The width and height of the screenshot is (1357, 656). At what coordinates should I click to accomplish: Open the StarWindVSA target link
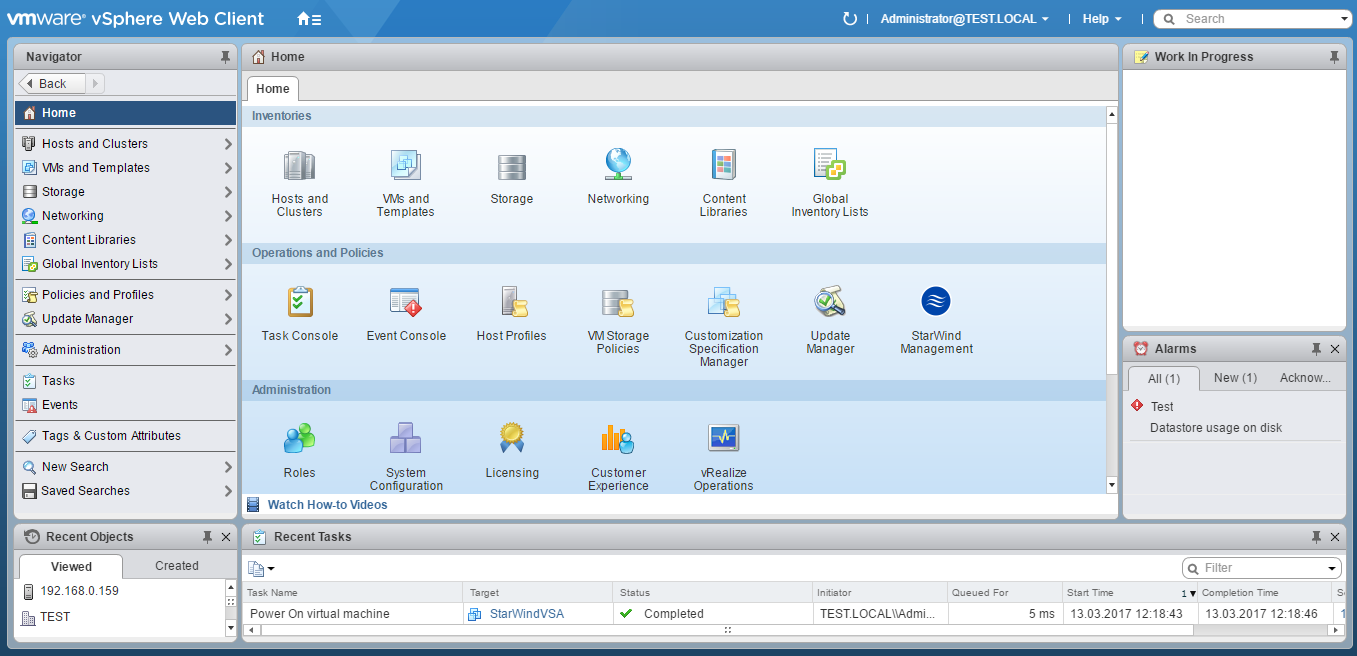pyautogui.click(x=526, y=614)
